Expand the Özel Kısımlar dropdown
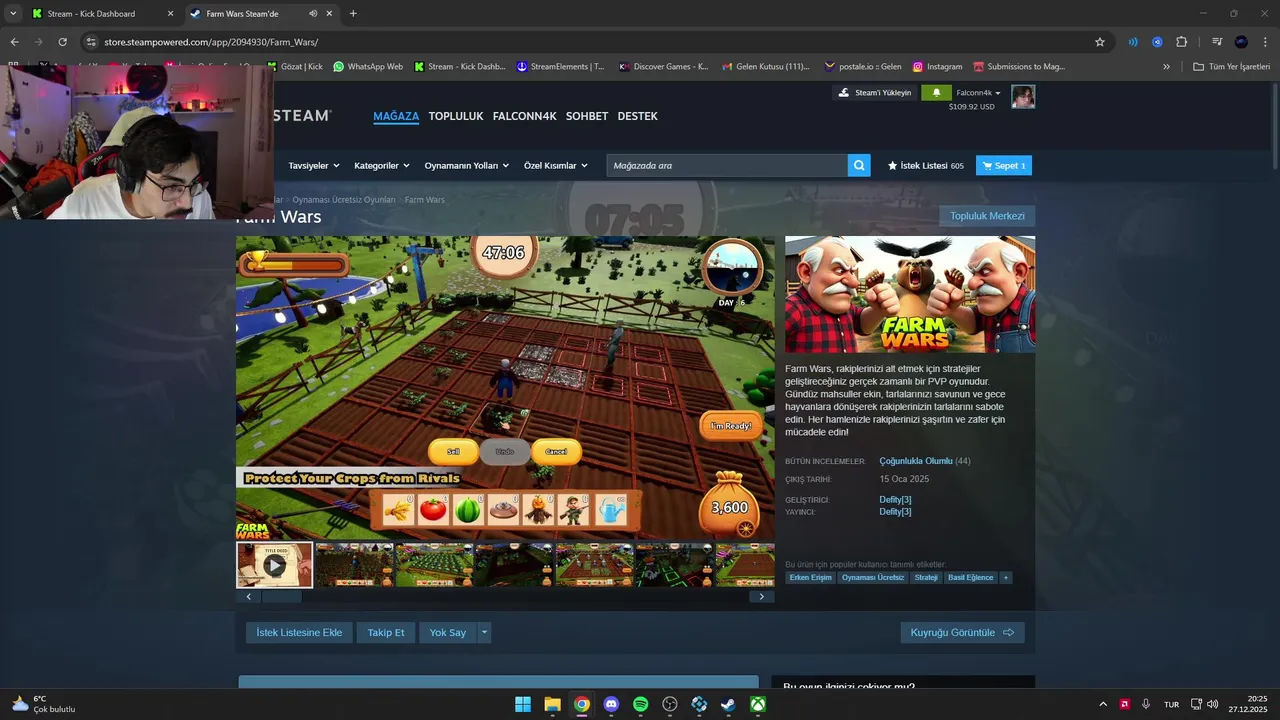Screen dimensions: 1280x720 (556, 166)
